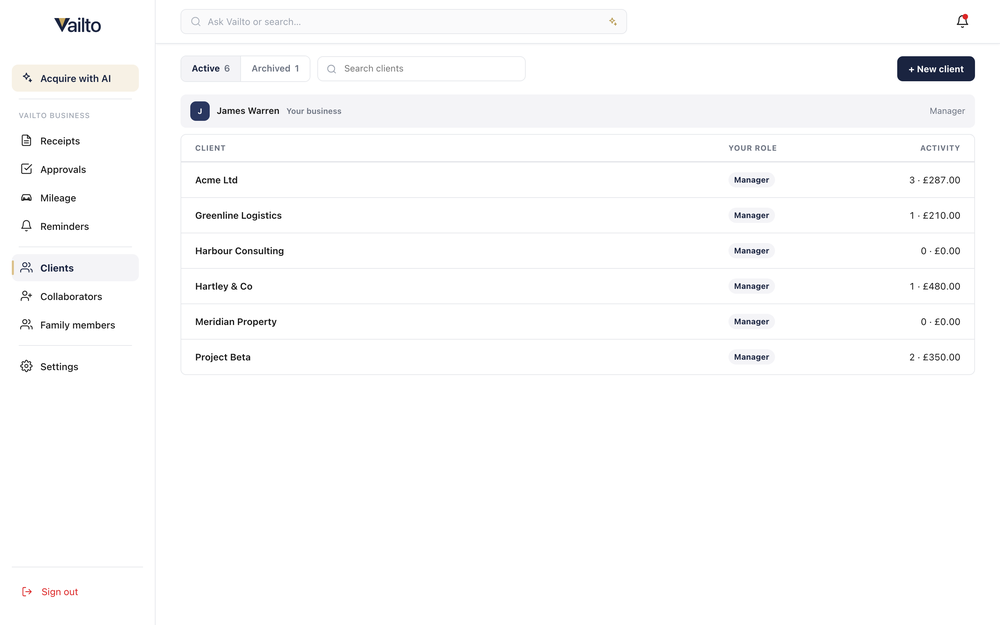Click the Approvals checkmark icon

(x=26, y=169)
